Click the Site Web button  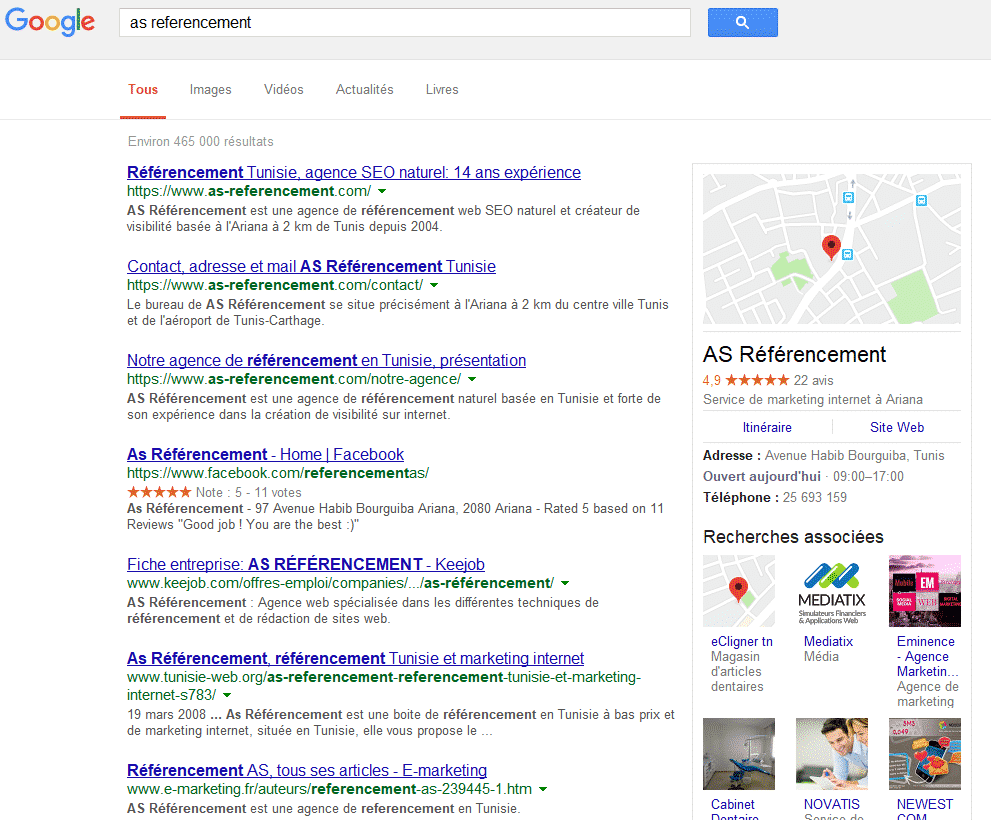click(x=897, y=427)
